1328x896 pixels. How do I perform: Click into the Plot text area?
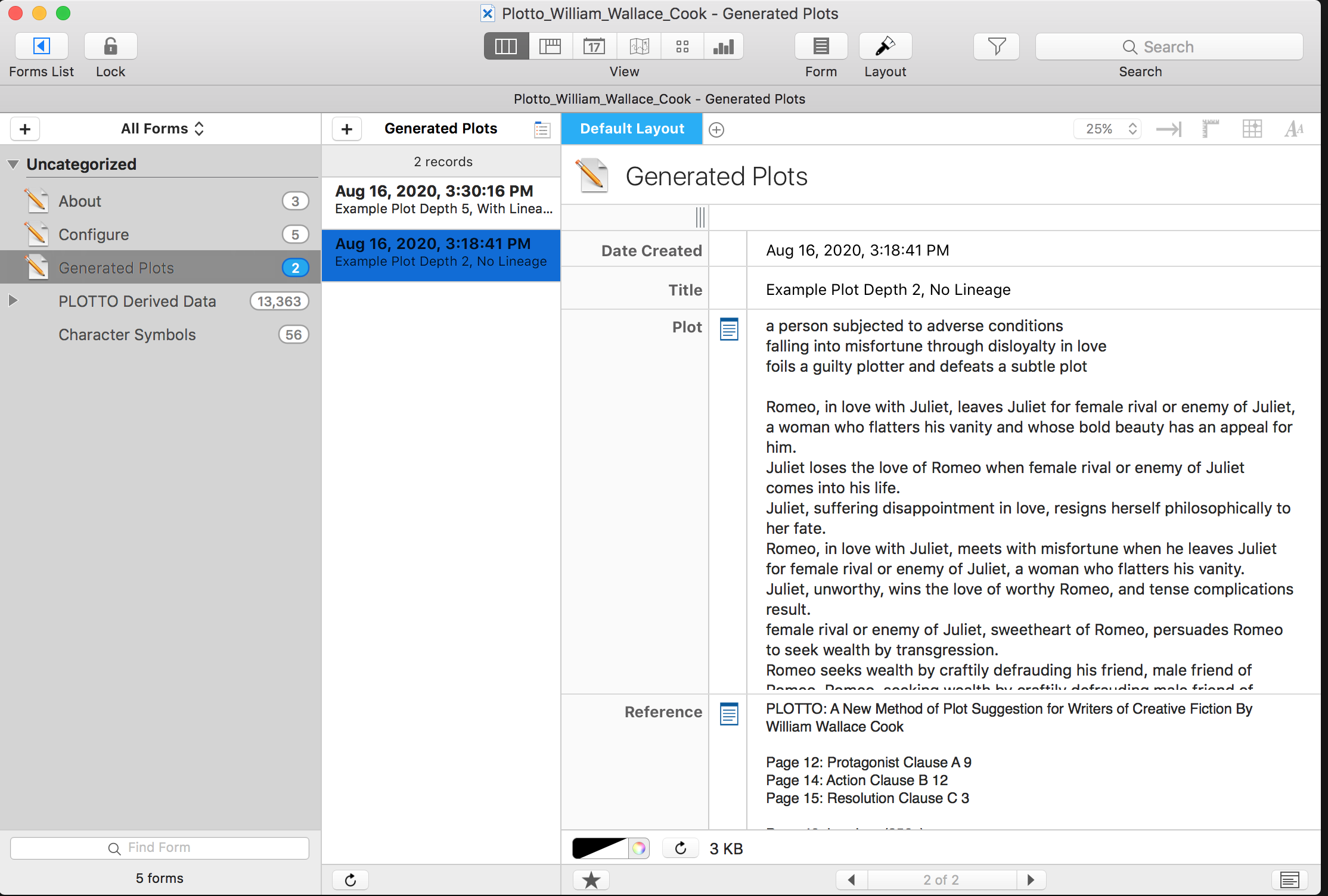(x=1033, y=502)
